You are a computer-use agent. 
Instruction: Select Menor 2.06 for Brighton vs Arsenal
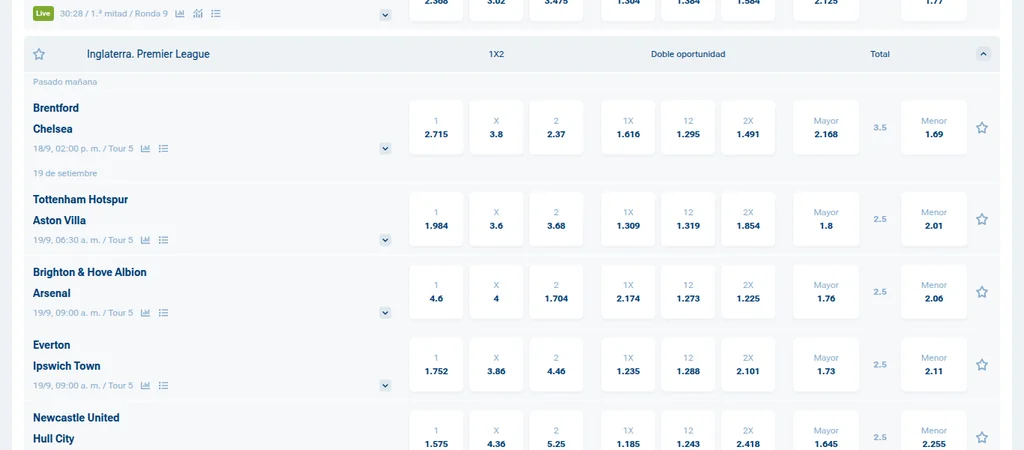(x=934, y=292)
